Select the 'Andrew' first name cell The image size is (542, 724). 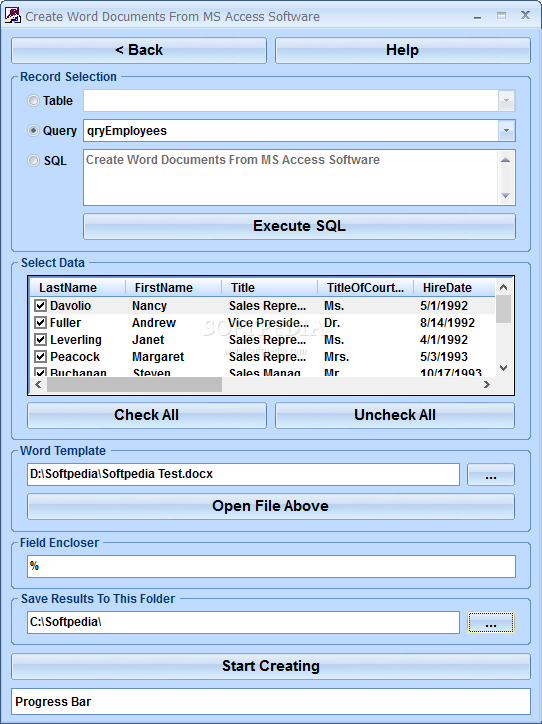coord(154,323)
